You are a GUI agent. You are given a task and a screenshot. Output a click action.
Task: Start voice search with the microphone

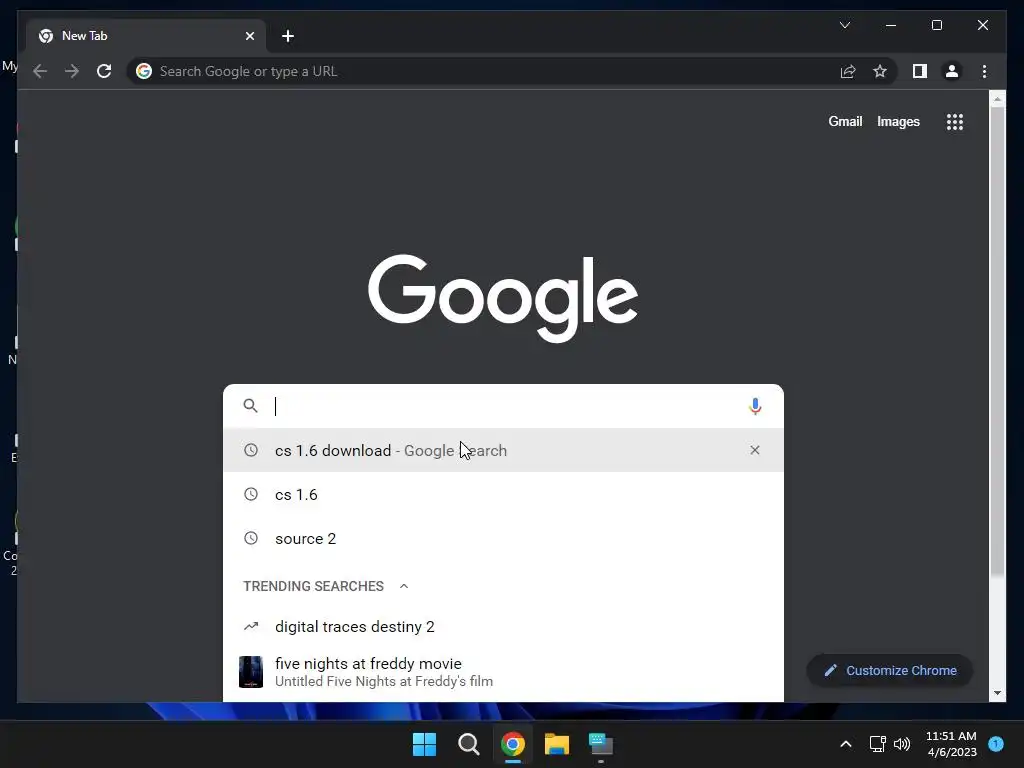[755, 406]
